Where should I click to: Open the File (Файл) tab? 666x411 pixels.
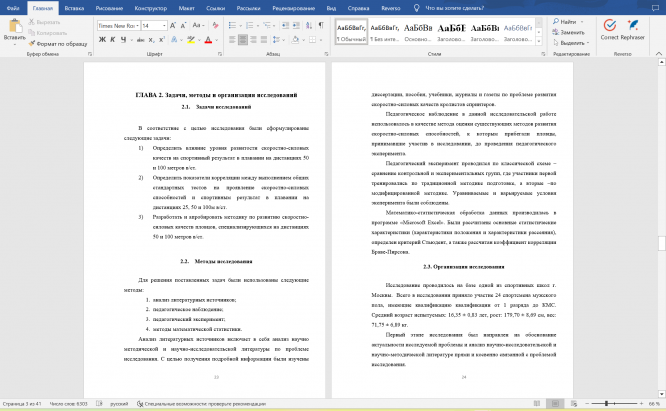click(x=13, y=8)
